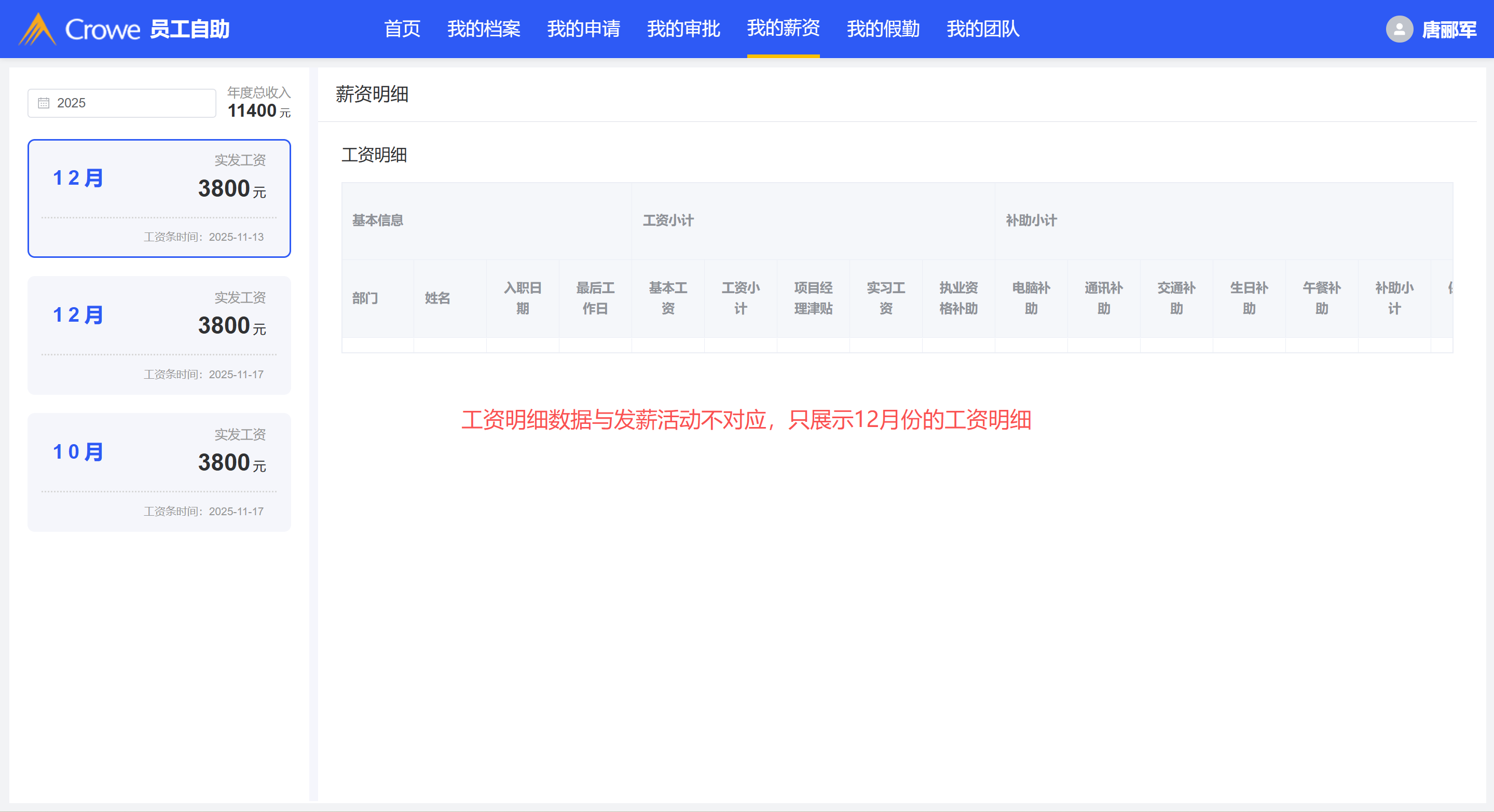The height and width of the screenshot is (812, 1494).
Task: Open 我的档案 menu item
Action: [483, 29]
